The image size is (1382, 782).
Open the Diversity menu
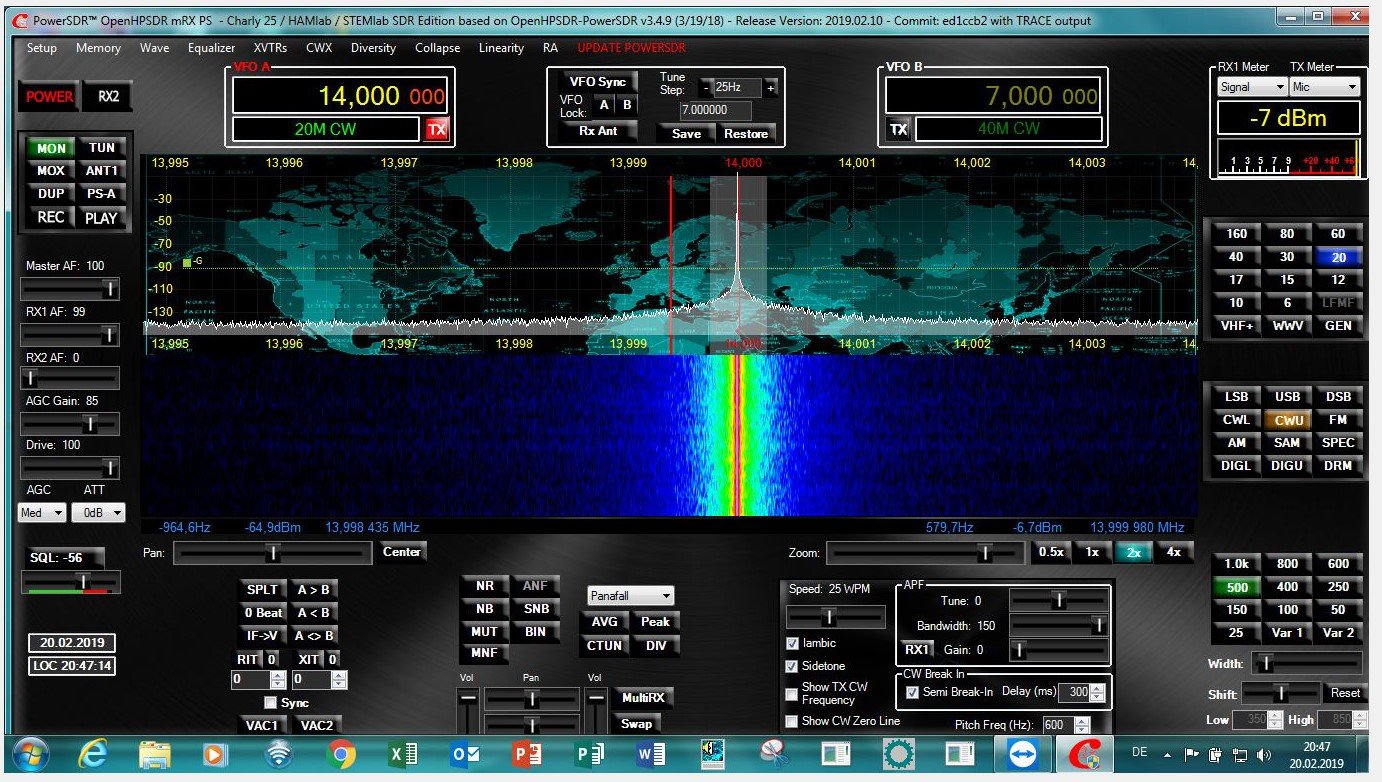click(x=373, y=48)
